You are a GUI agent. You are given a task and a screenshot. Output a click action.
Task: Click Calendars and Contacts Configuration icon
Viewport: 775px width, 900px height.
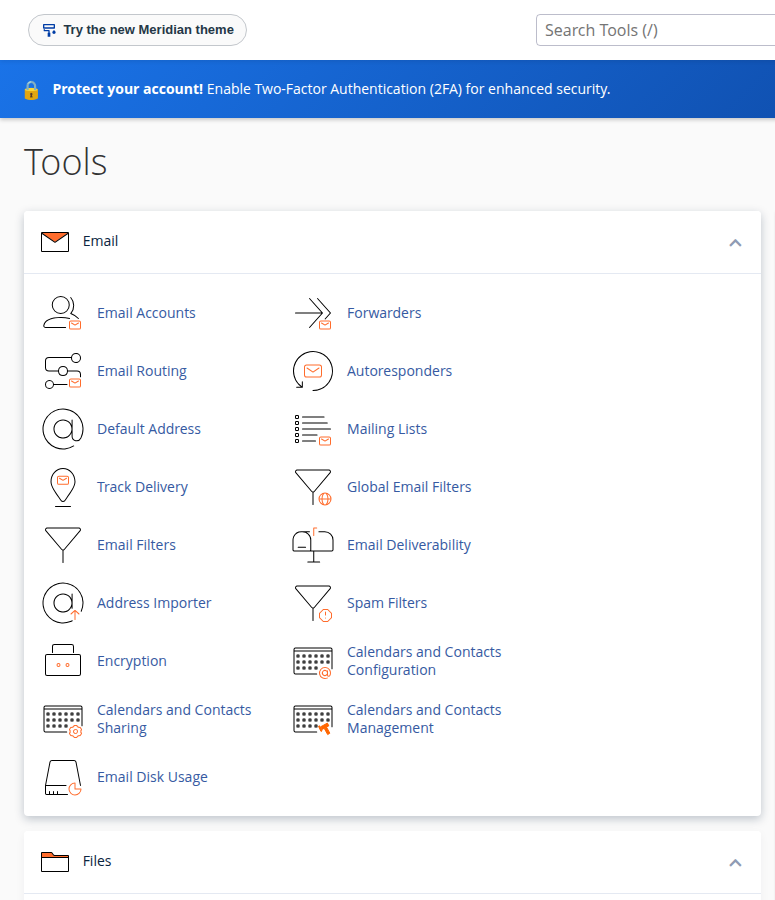tap(313, 662)
